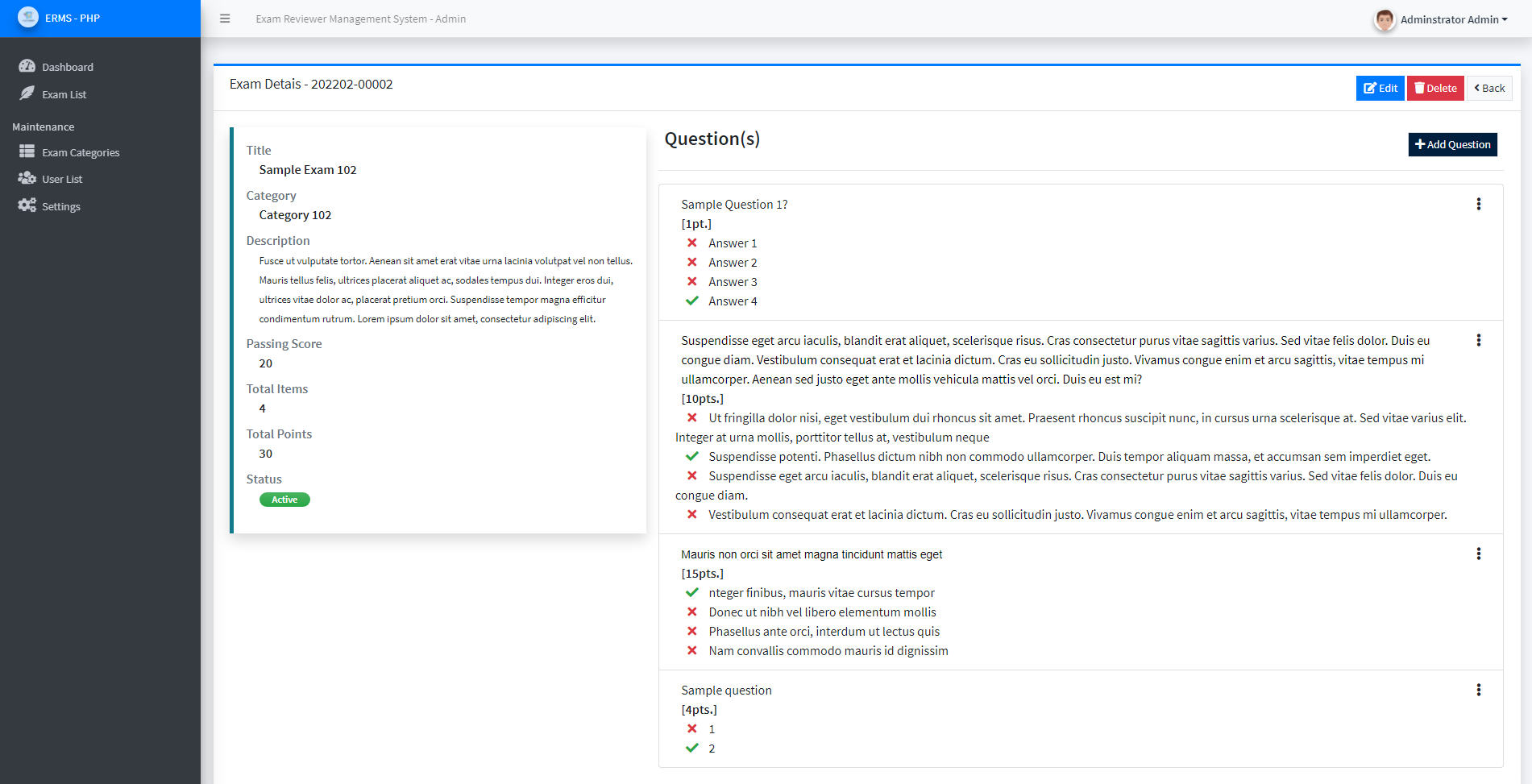
Task: Click the Total Items value 4
Action: tap(263, 409)
